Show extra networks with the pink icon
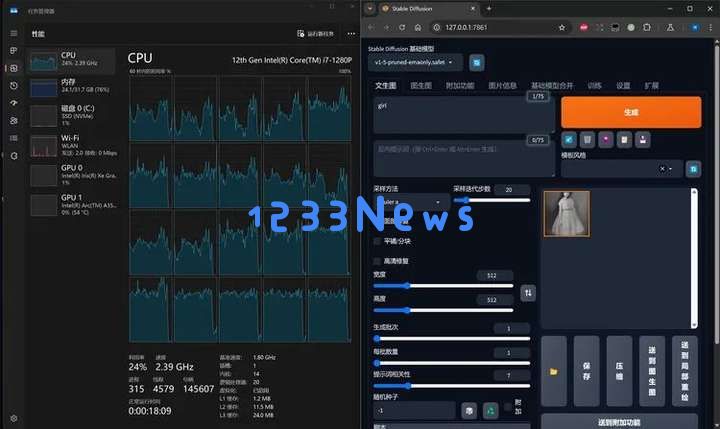The height and width of the screenshot is (429, 720). (606, 139)
